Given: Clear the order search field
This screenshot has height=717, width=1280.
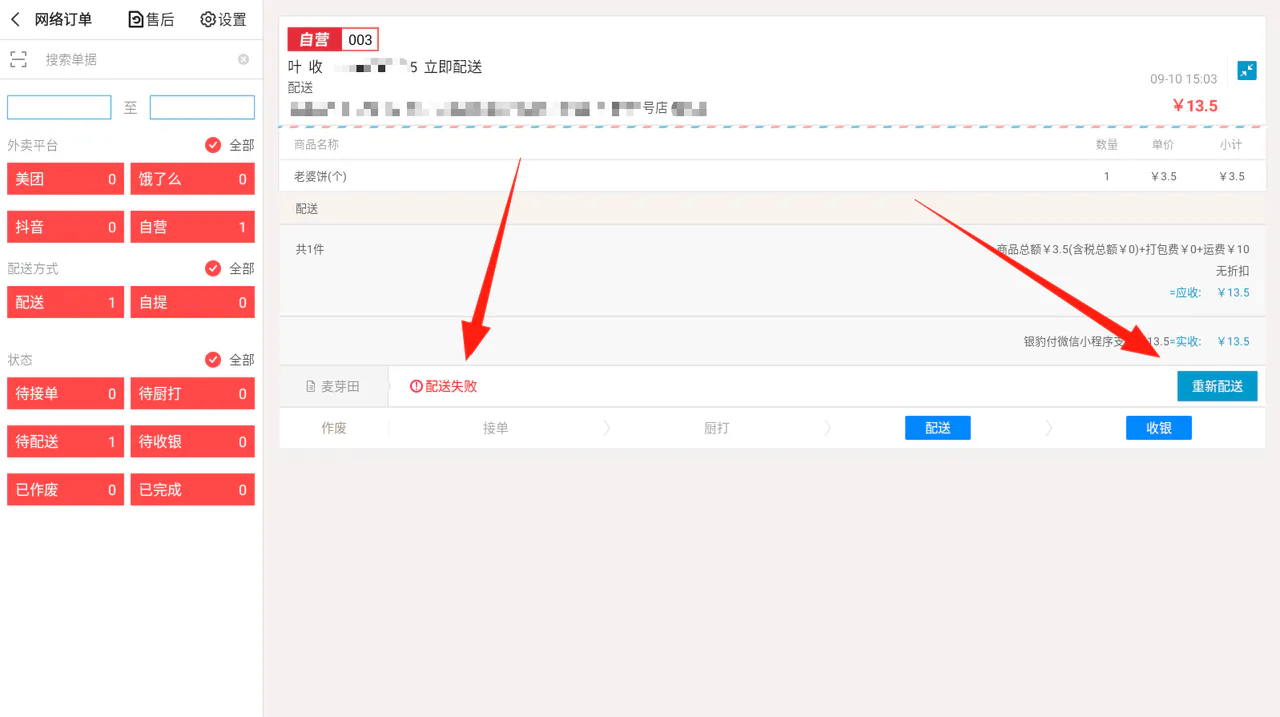Looking at the screenshot, I should click(x=243, y=59).
